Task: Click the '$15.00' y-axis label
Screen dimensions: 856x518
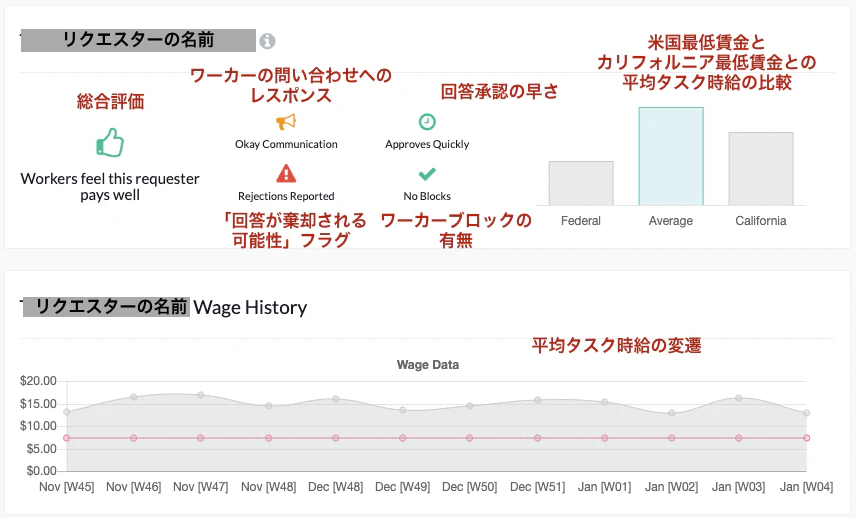Action: tap(38, 404)
